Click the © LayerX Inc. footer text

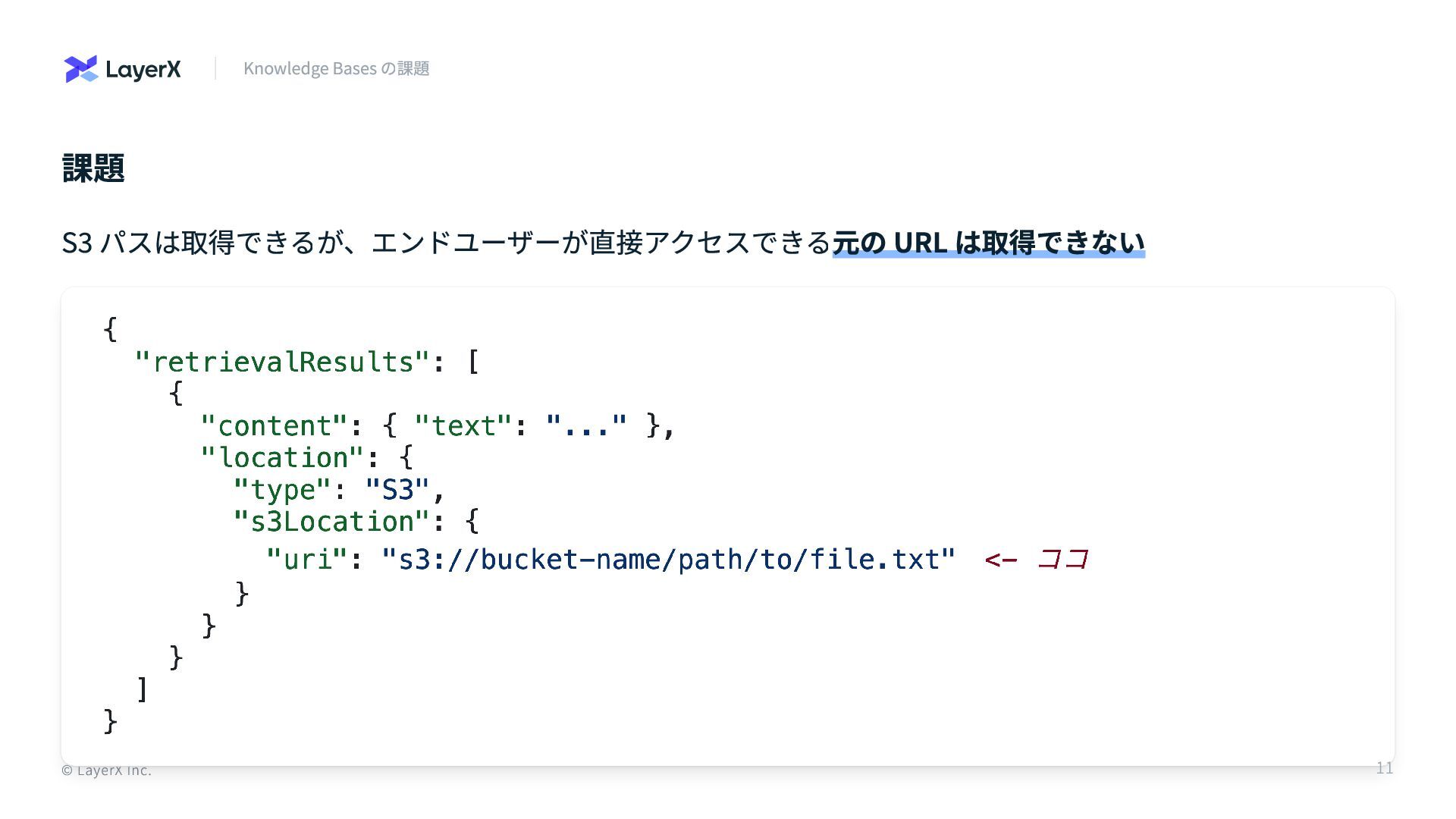point(106,770)
